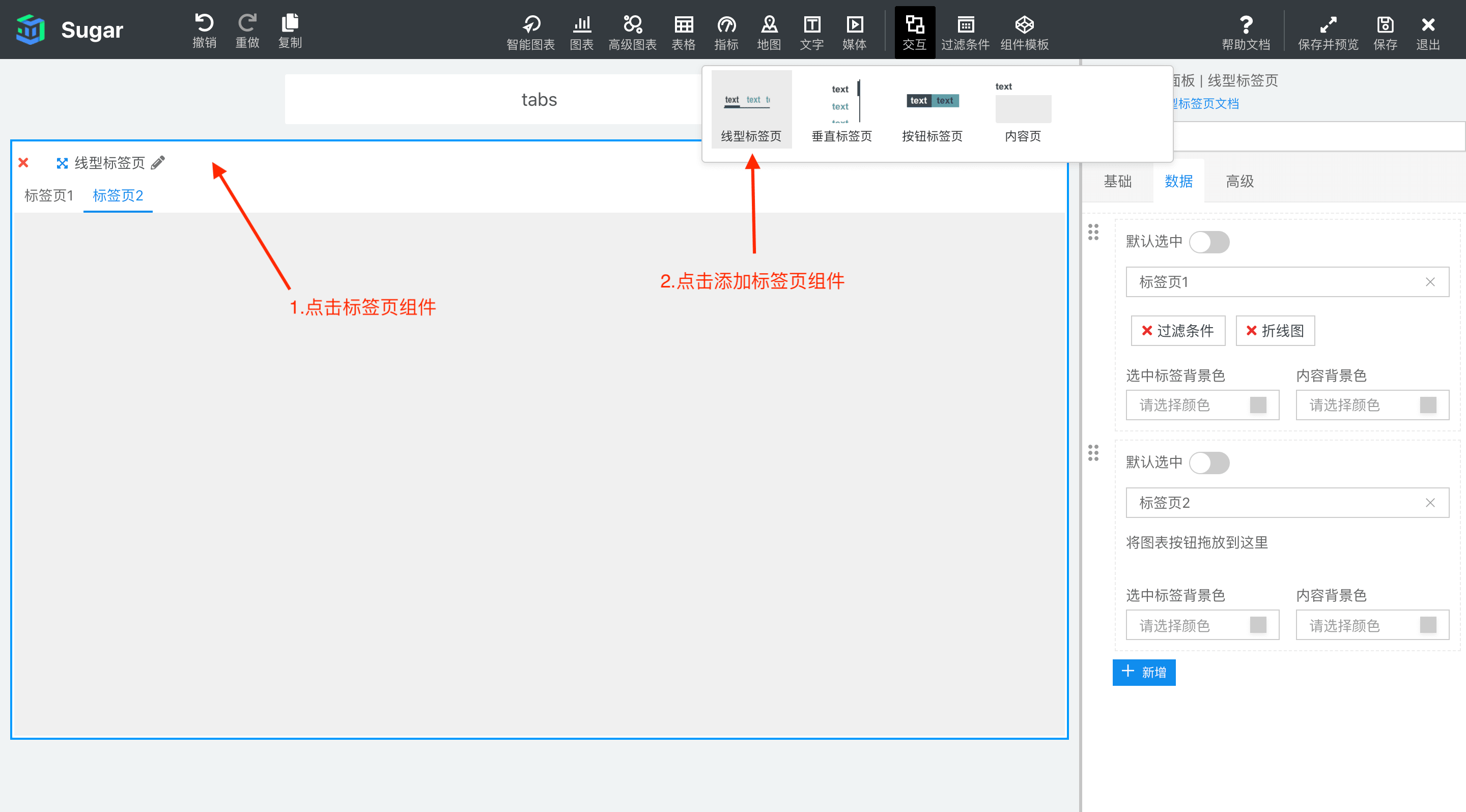Screen dimensions: 1466x812
Task: Toggle 默认选中 for 标签页2
Action: 1209,463
